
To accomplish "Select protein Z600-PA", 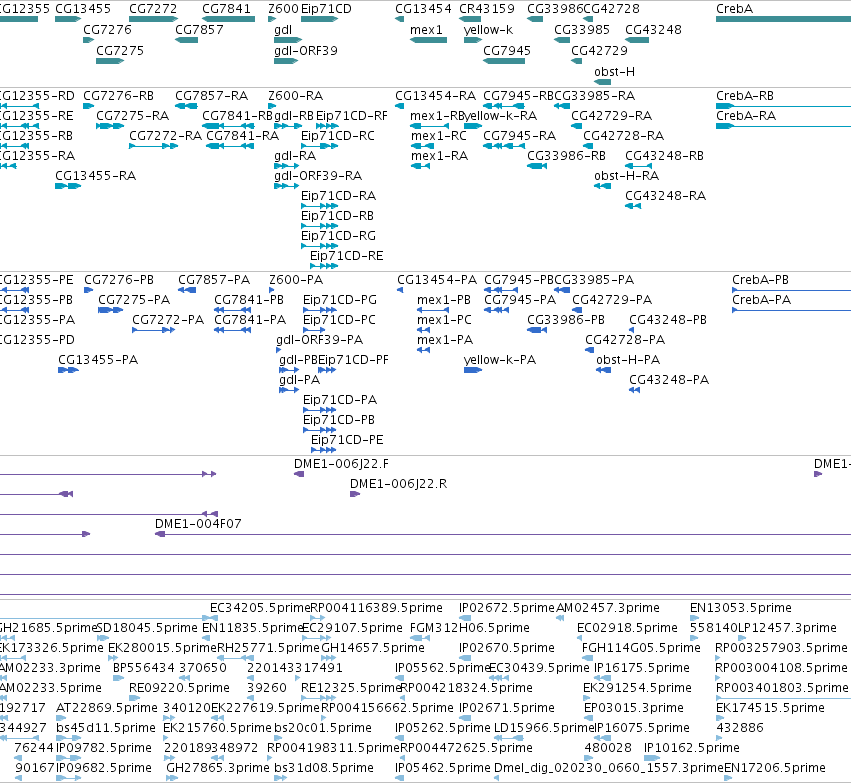I will (x=296, y=280).
